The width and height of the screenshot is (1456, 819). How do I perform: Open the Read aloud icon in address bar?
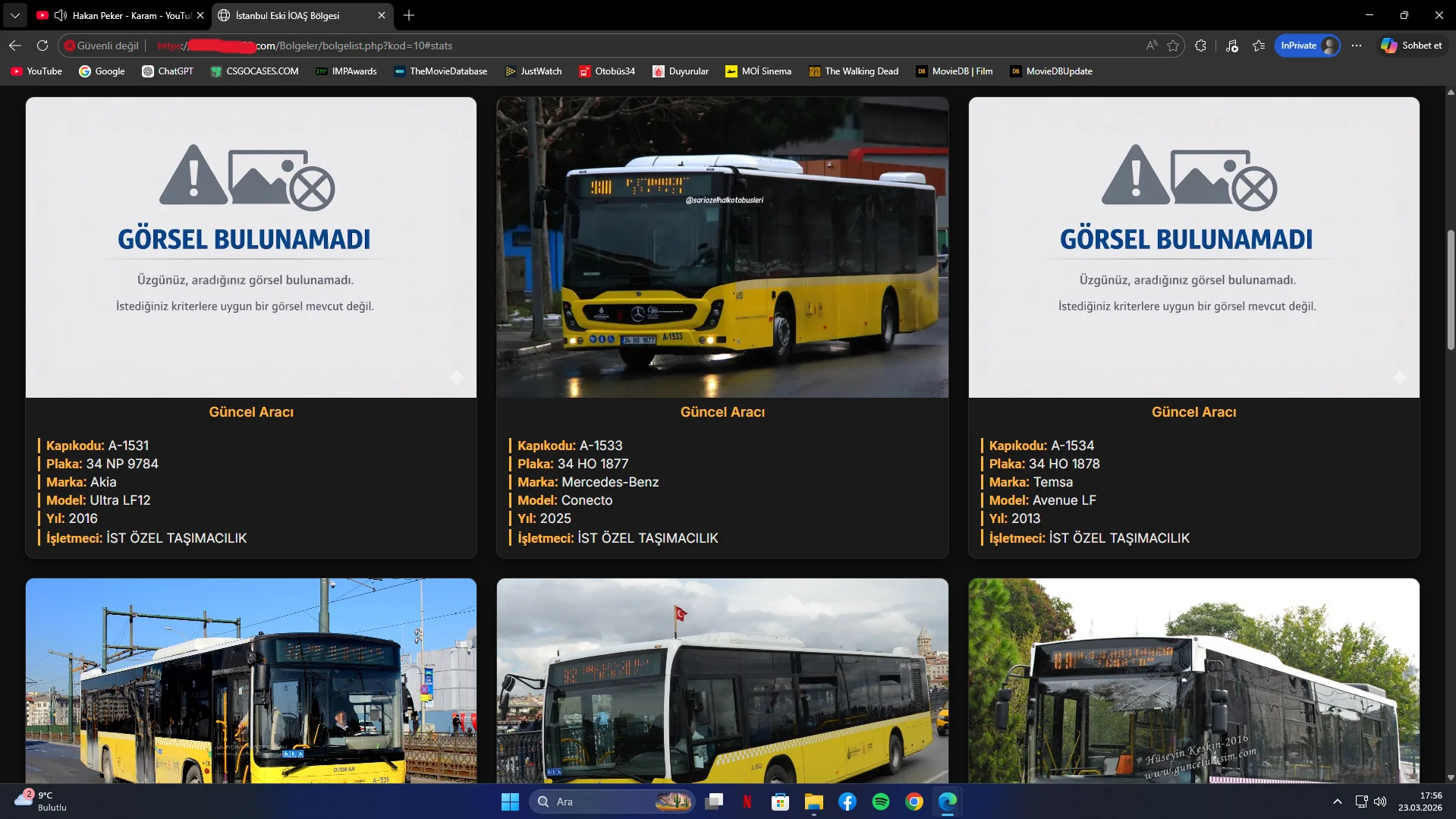tap(1152, 46)
